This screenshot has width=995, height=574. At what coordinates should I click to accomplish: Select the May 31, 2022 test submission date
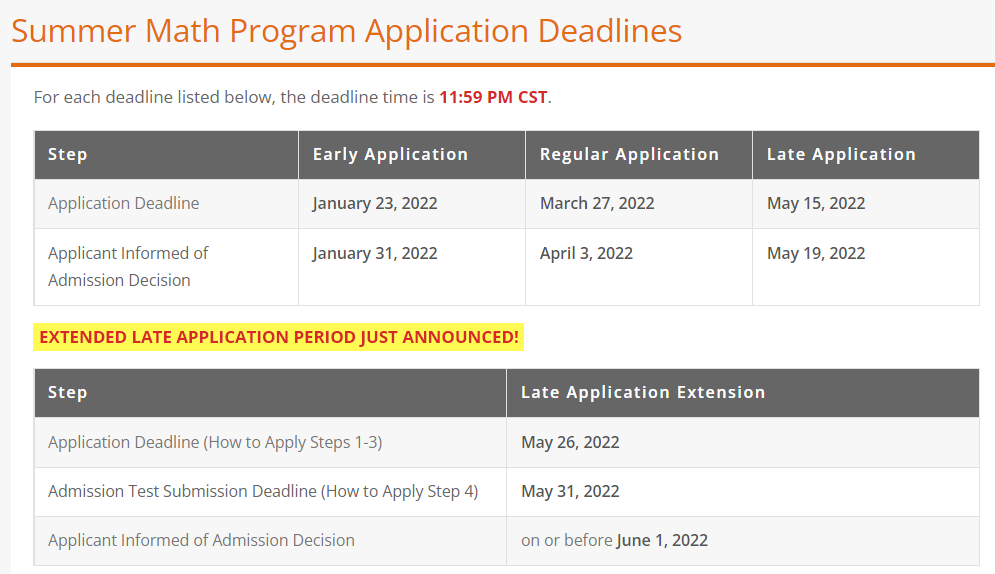click(570, 492)
